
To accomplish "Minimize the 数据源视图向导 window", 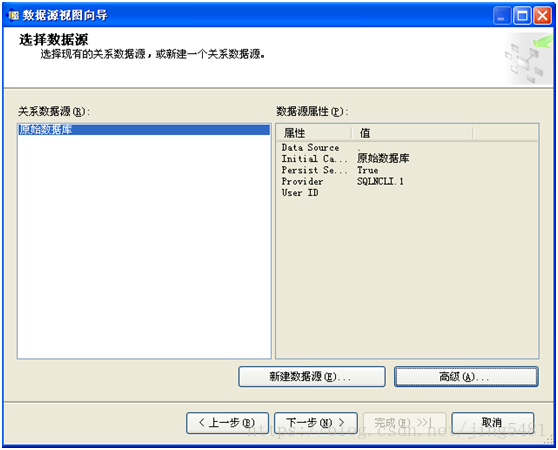I will coord(502,16).
